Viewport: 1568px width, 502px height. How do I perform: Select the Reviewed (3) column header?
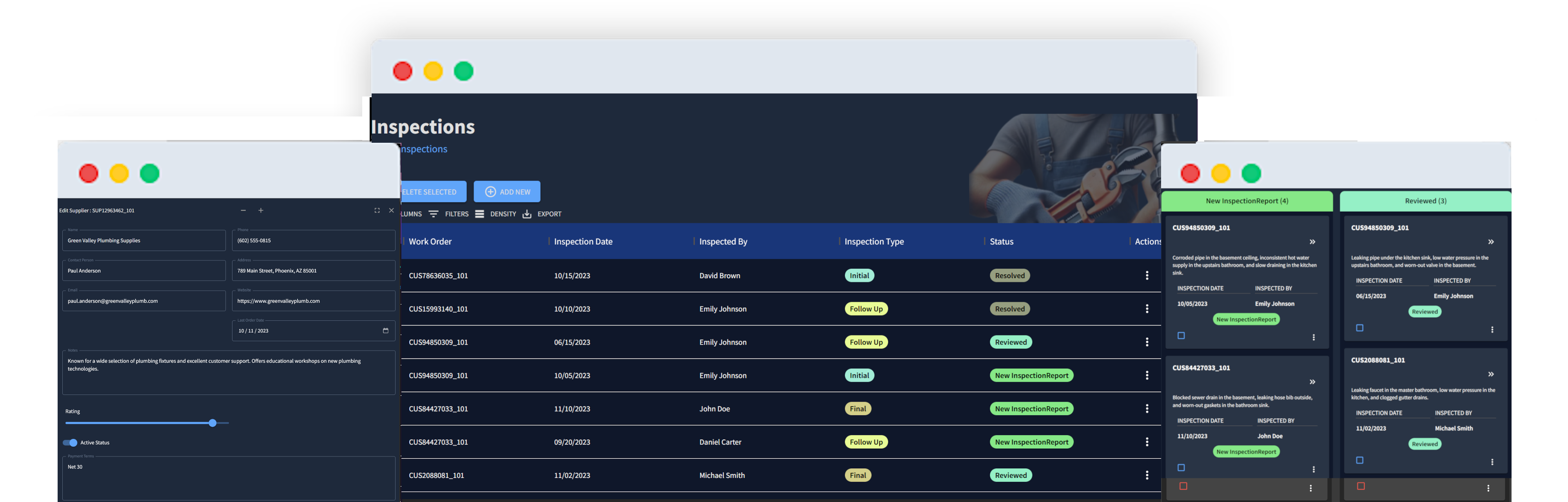1426,201
